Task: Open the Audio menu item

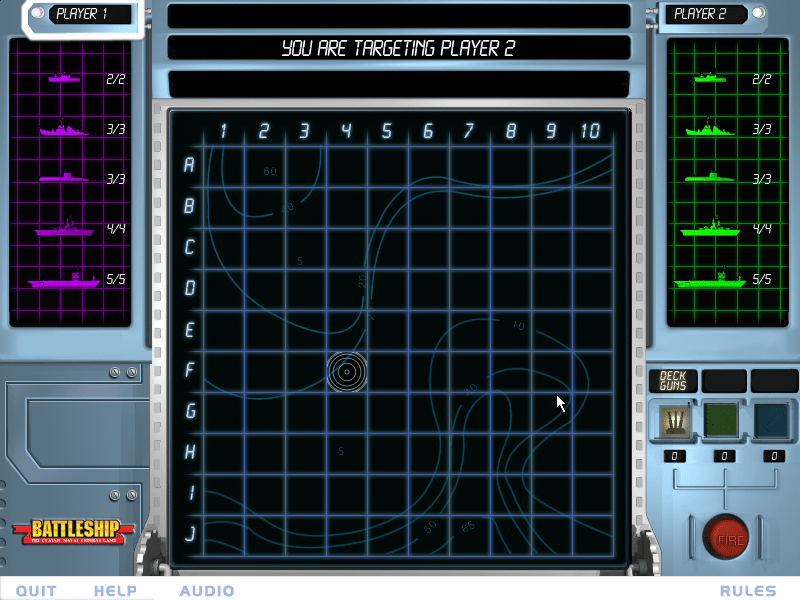Action: pos(207,591)
